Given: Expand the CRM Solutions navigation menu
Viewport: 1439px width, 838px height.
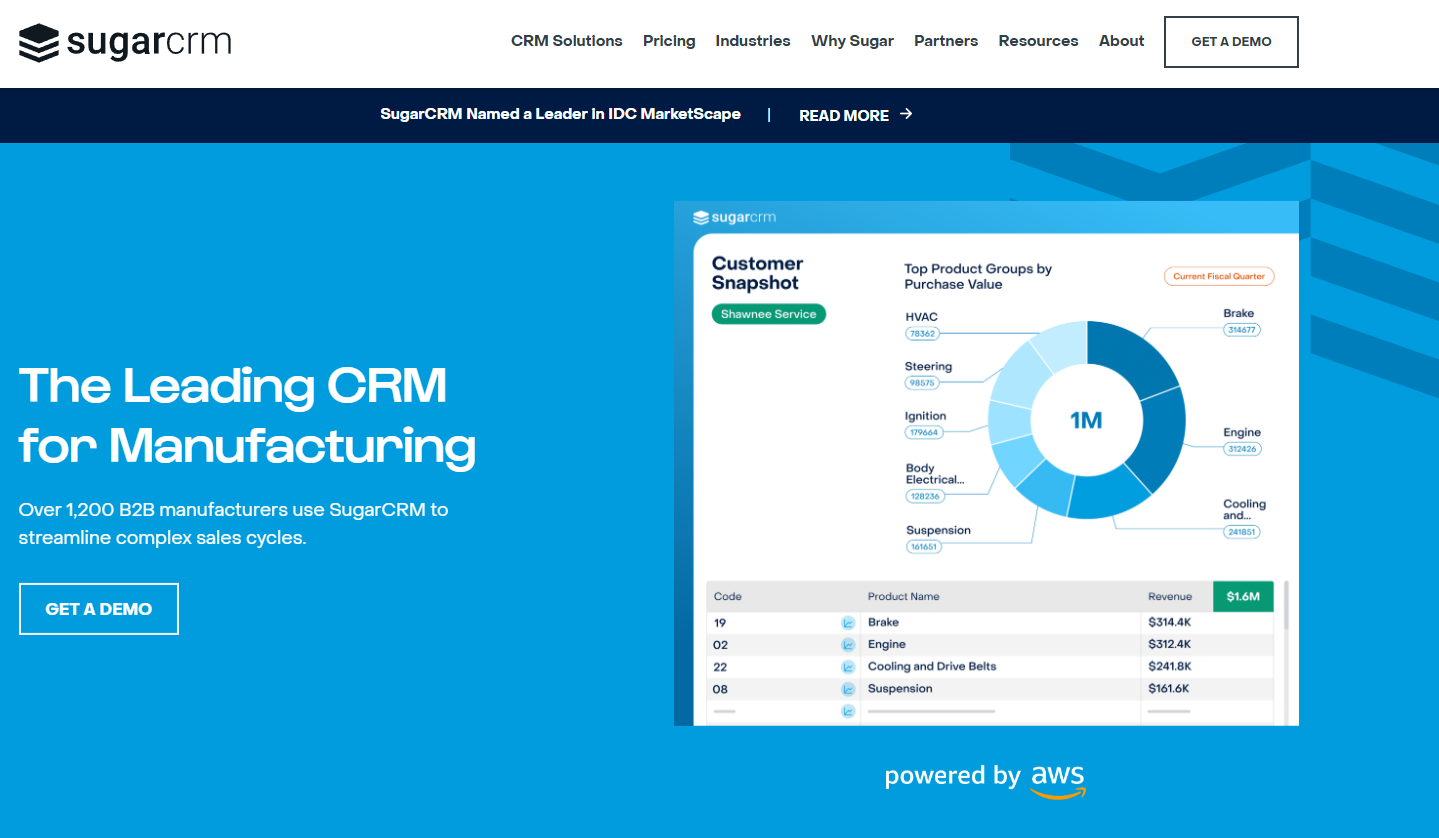Looking at the screenshot, I should [x=566, y=41].
